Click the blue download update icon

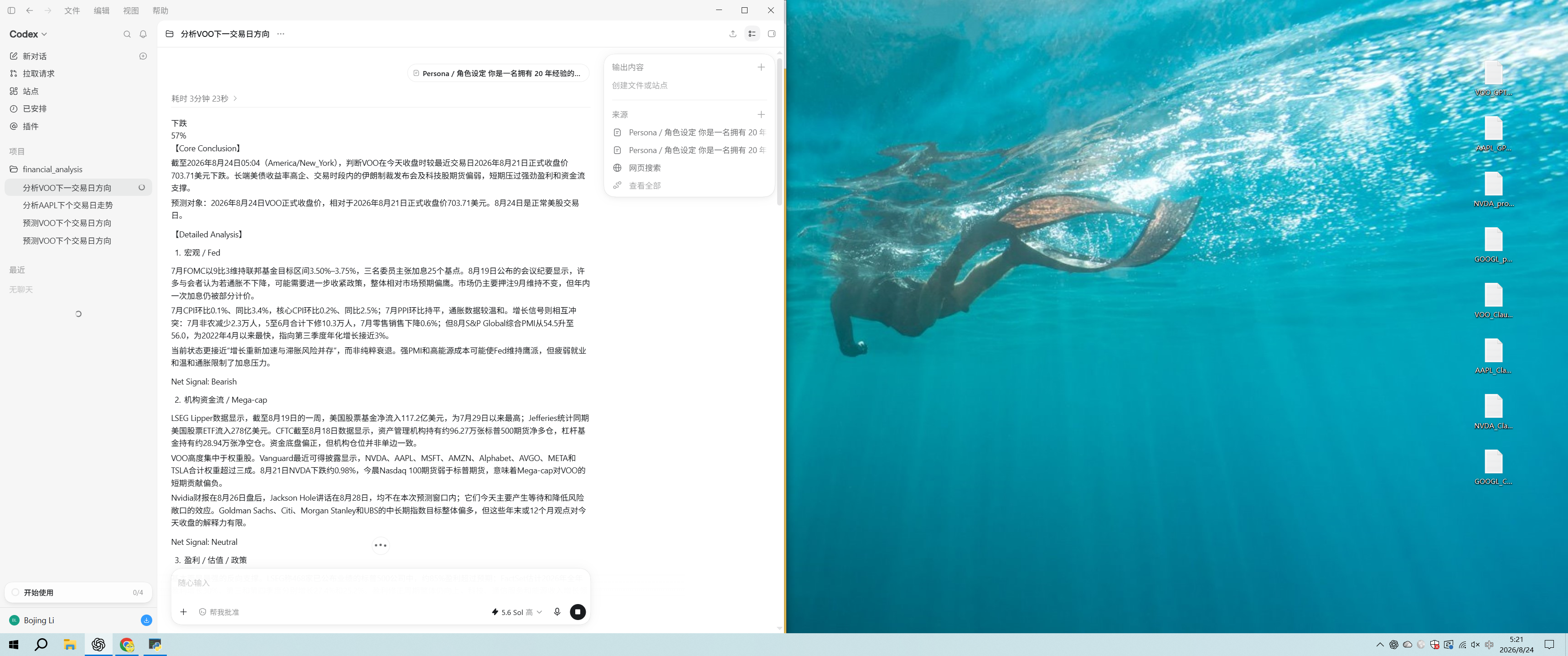point(146,620)
